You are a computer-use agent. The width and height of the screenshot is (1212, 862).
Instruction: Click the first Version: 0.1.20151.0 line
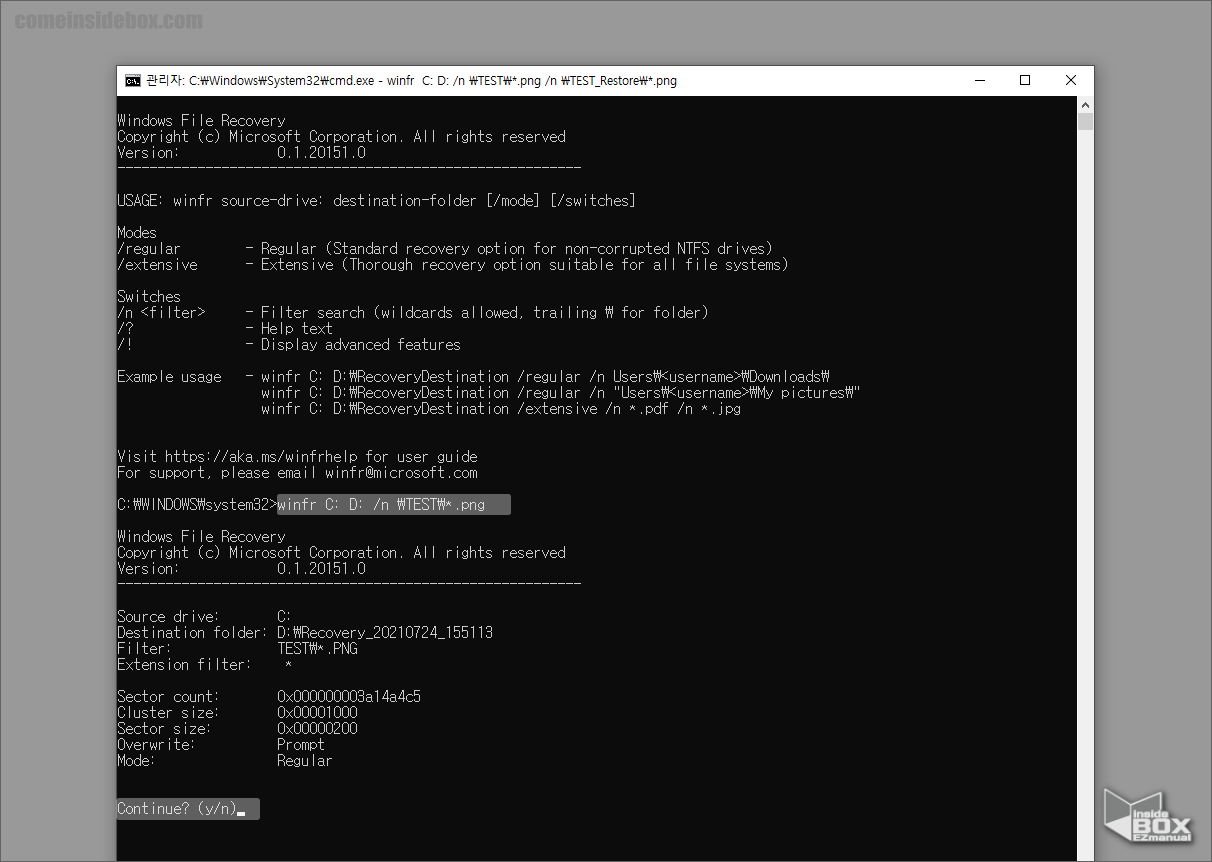(x=241, y=153)
